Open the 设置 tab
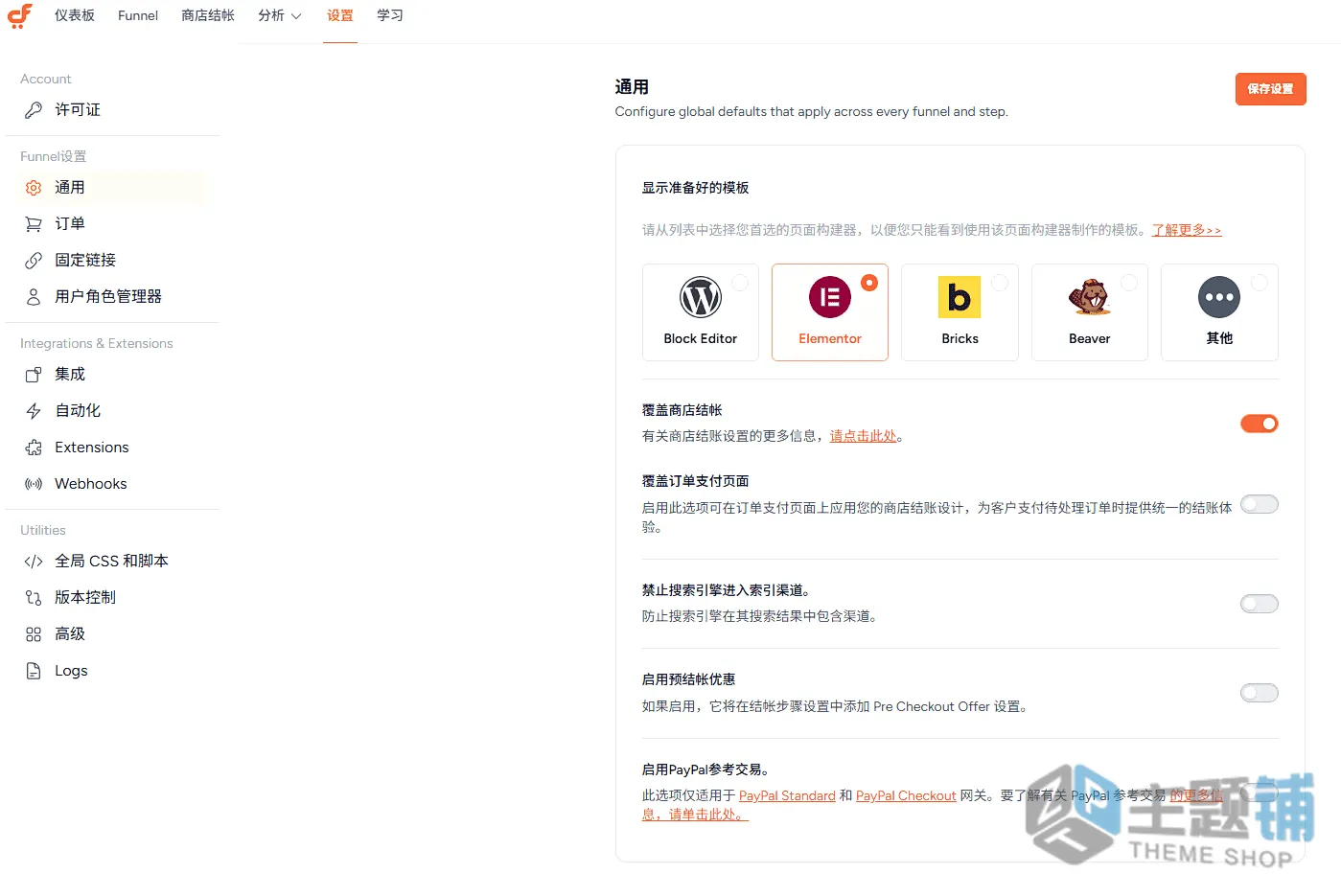 pos(340,15)
